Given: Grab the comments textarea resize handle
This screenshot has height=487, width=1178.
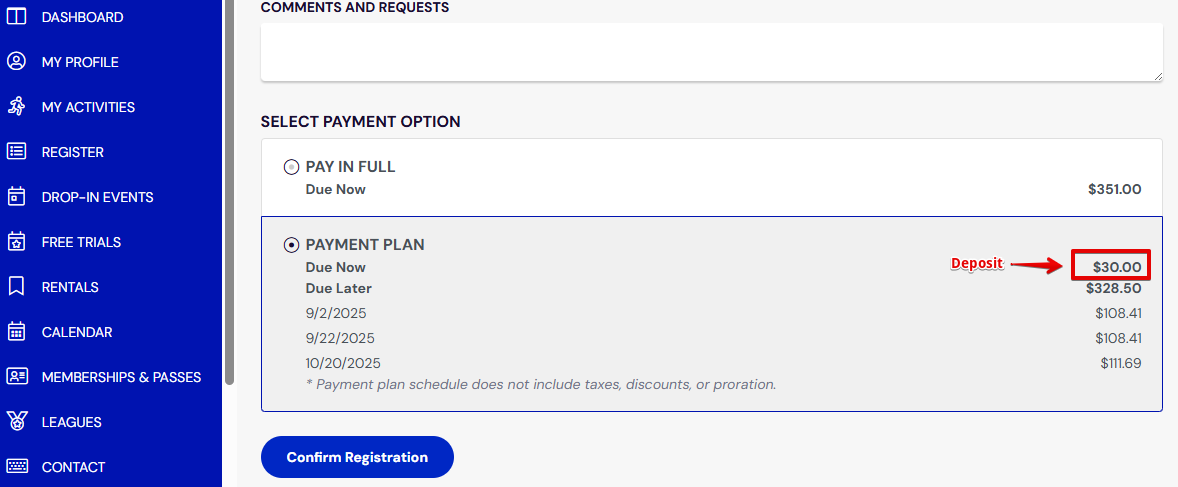Looking at the screenshot, I should (1158, 76).
